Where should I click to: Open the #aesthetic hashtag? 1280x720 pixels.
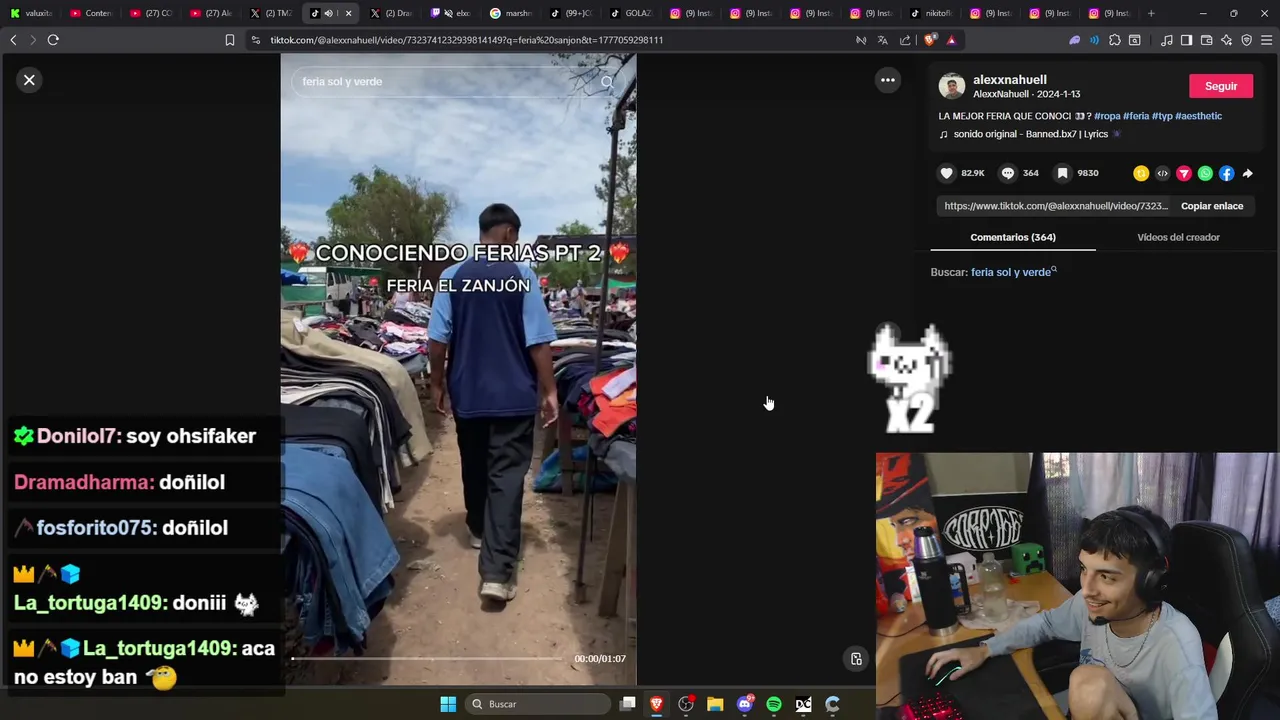1199,116
